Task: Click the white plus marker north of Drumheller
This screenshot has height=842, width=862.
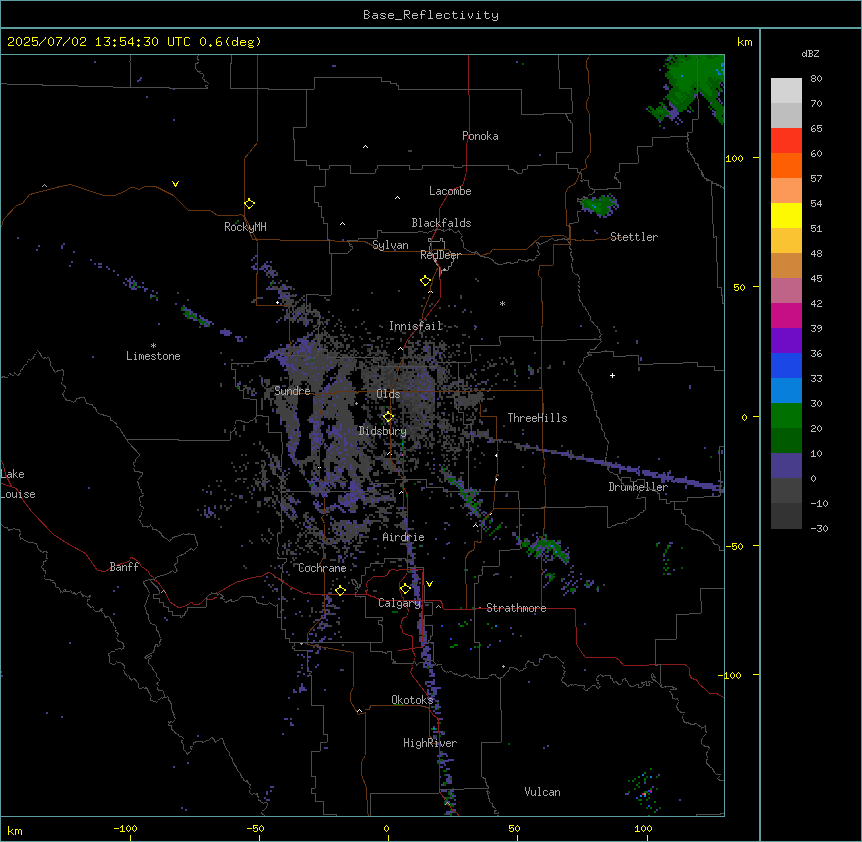Action: (612, 375)
